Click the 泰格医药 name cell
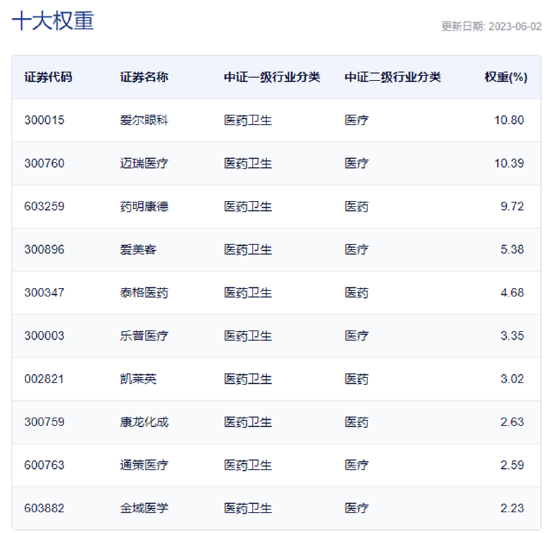 pos(144,293)
